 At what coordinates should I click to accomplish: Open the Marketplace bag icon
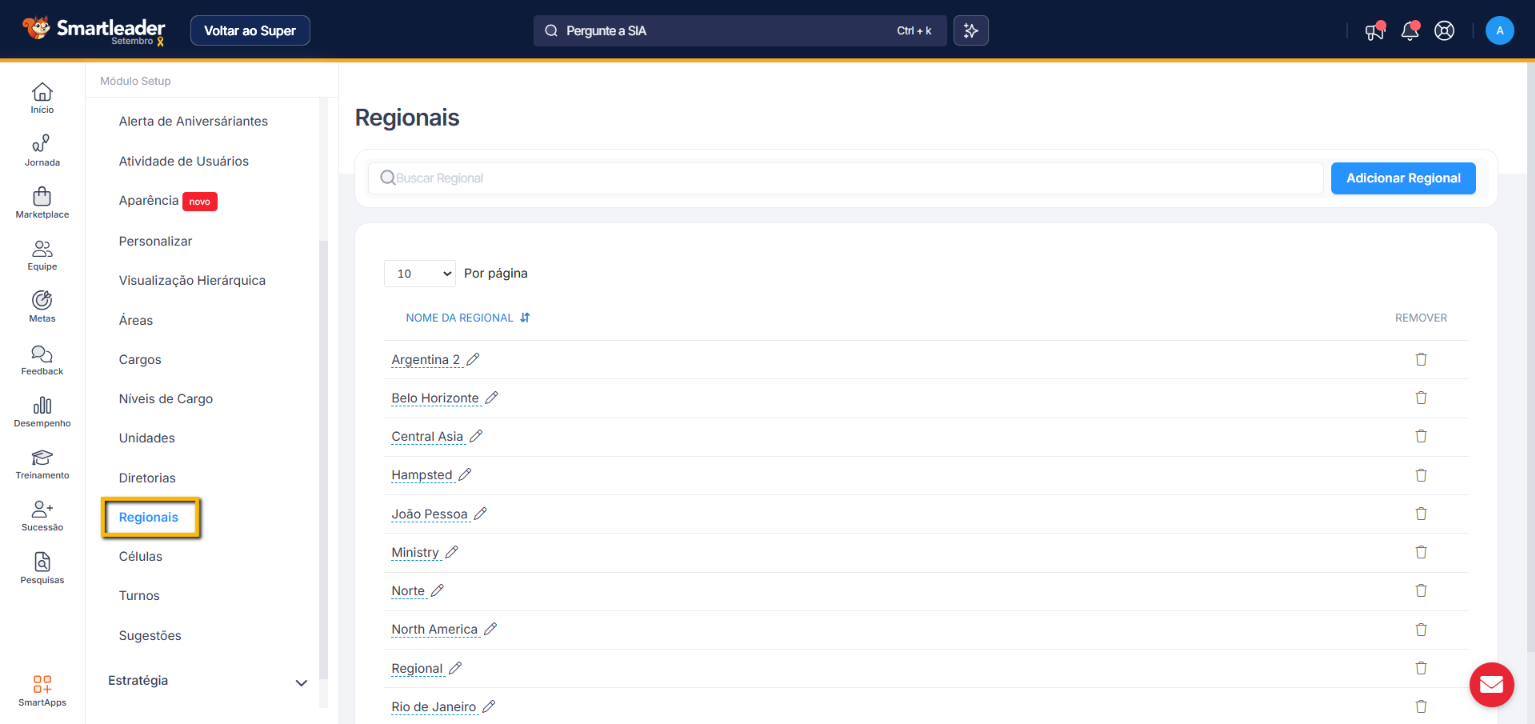42,197
